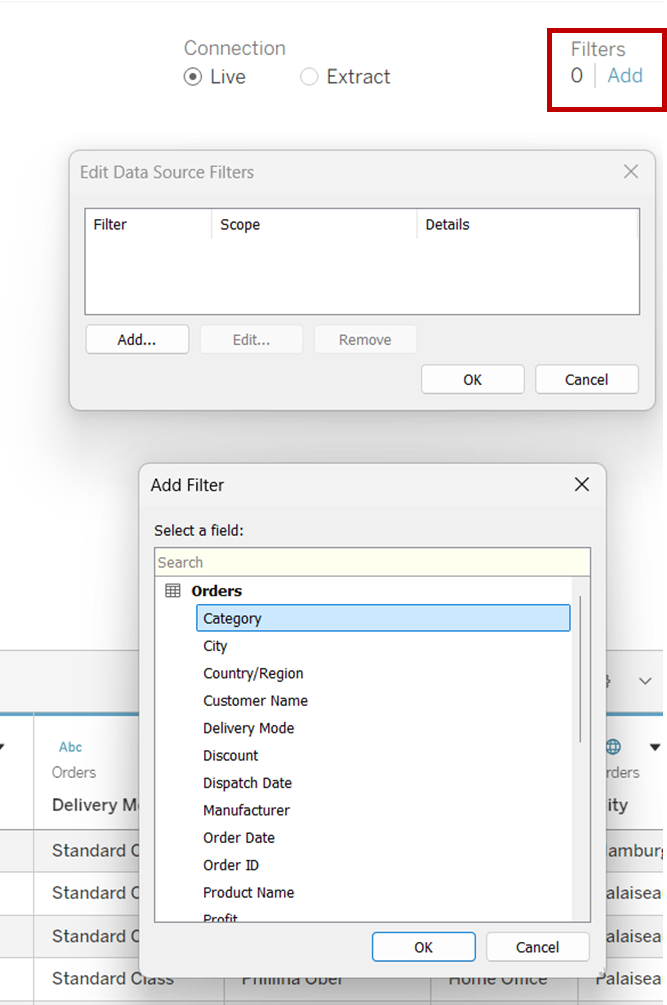Image resolution: width=667 pixels, height=1005 pixels.
Task: Cancel the Add Filter dialog
Action: coord(538,947)
